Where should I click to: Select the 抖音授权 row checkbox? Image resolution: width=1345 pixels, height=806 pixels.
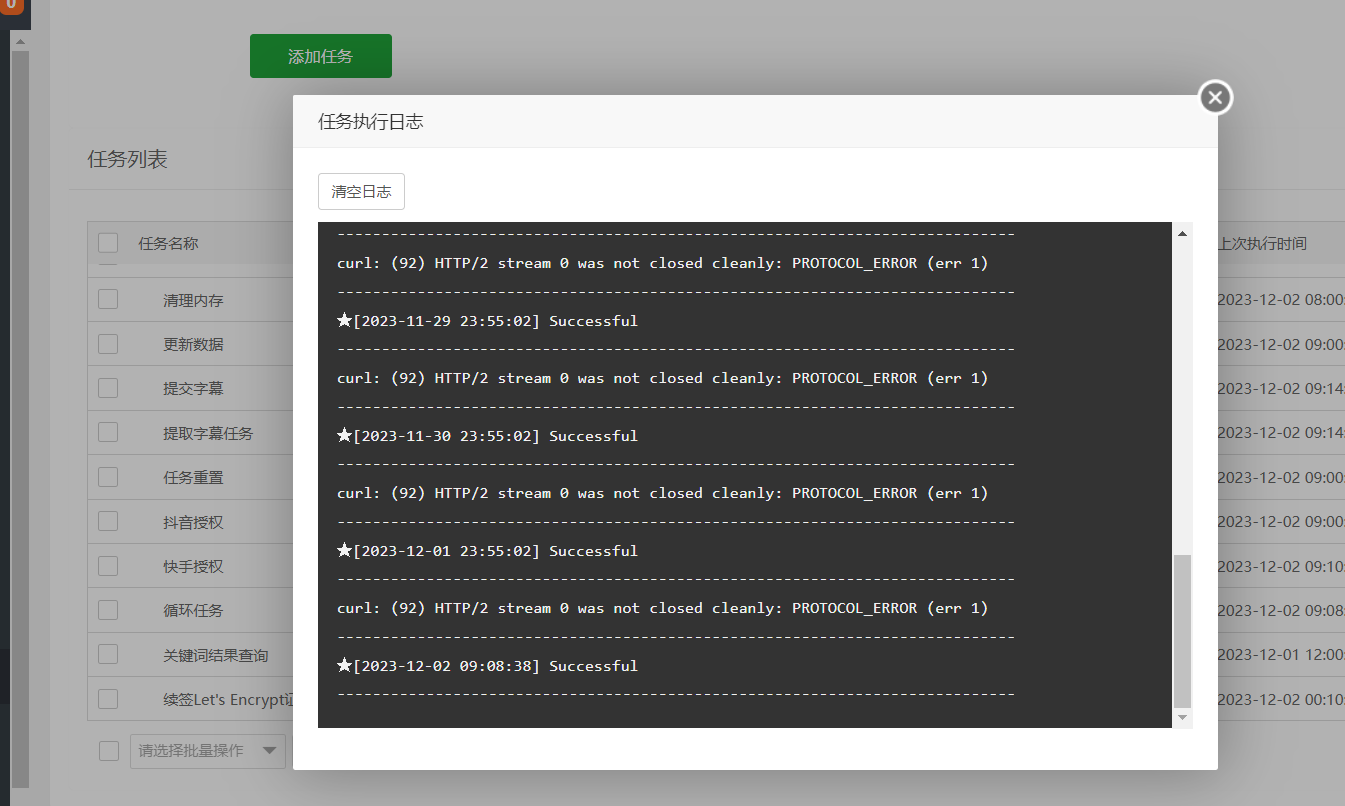[x=108, y=521]
